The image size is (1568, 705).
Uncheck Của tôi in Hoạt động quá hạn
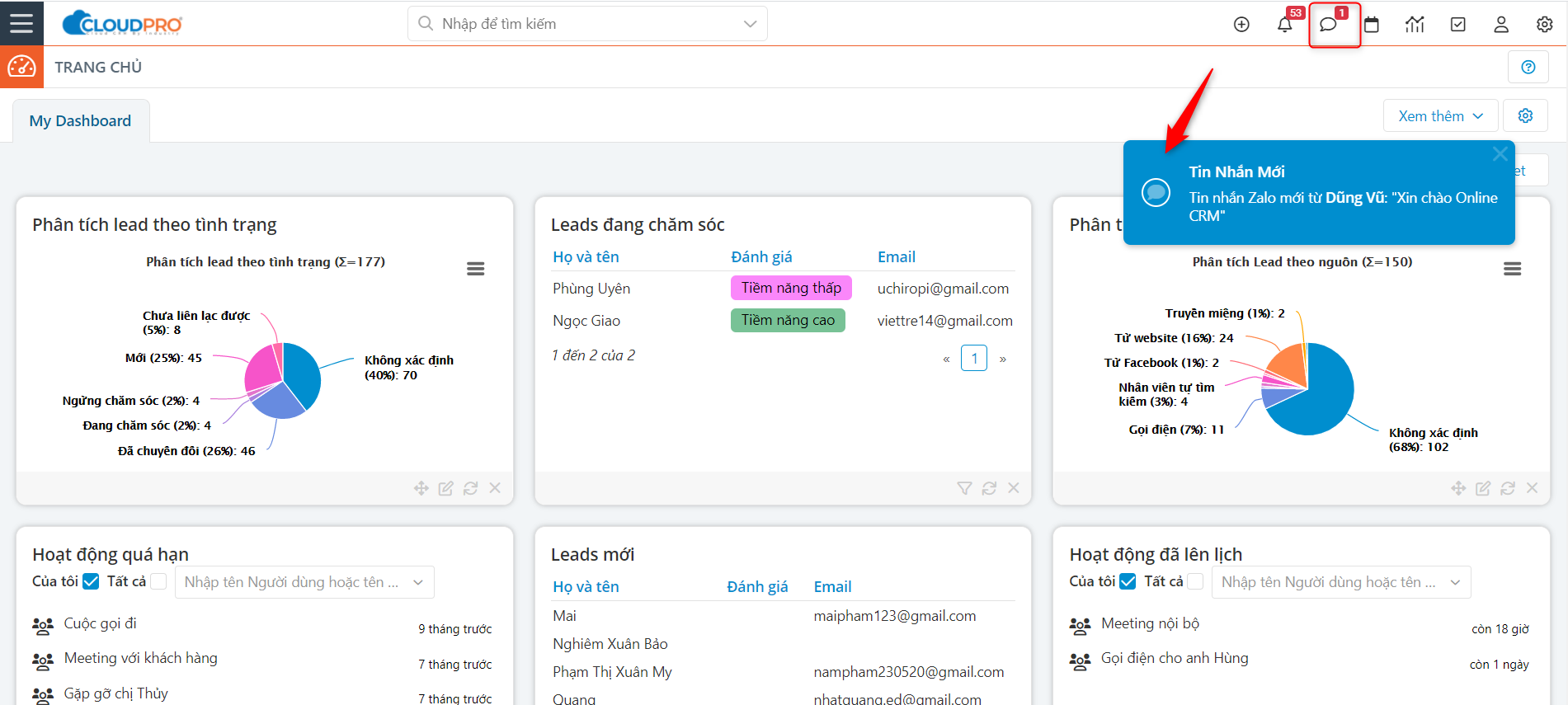click(91, 581)
